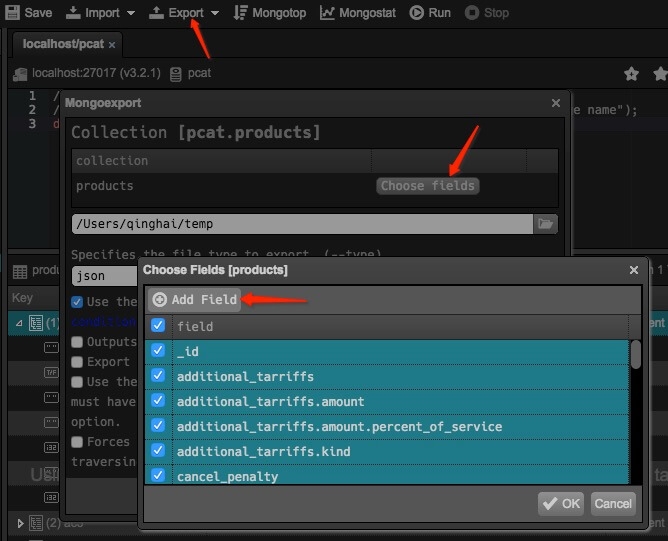Click the Stop icon in toolbar
This screenshot has height=541, width=668.
(x=472, y=13)
